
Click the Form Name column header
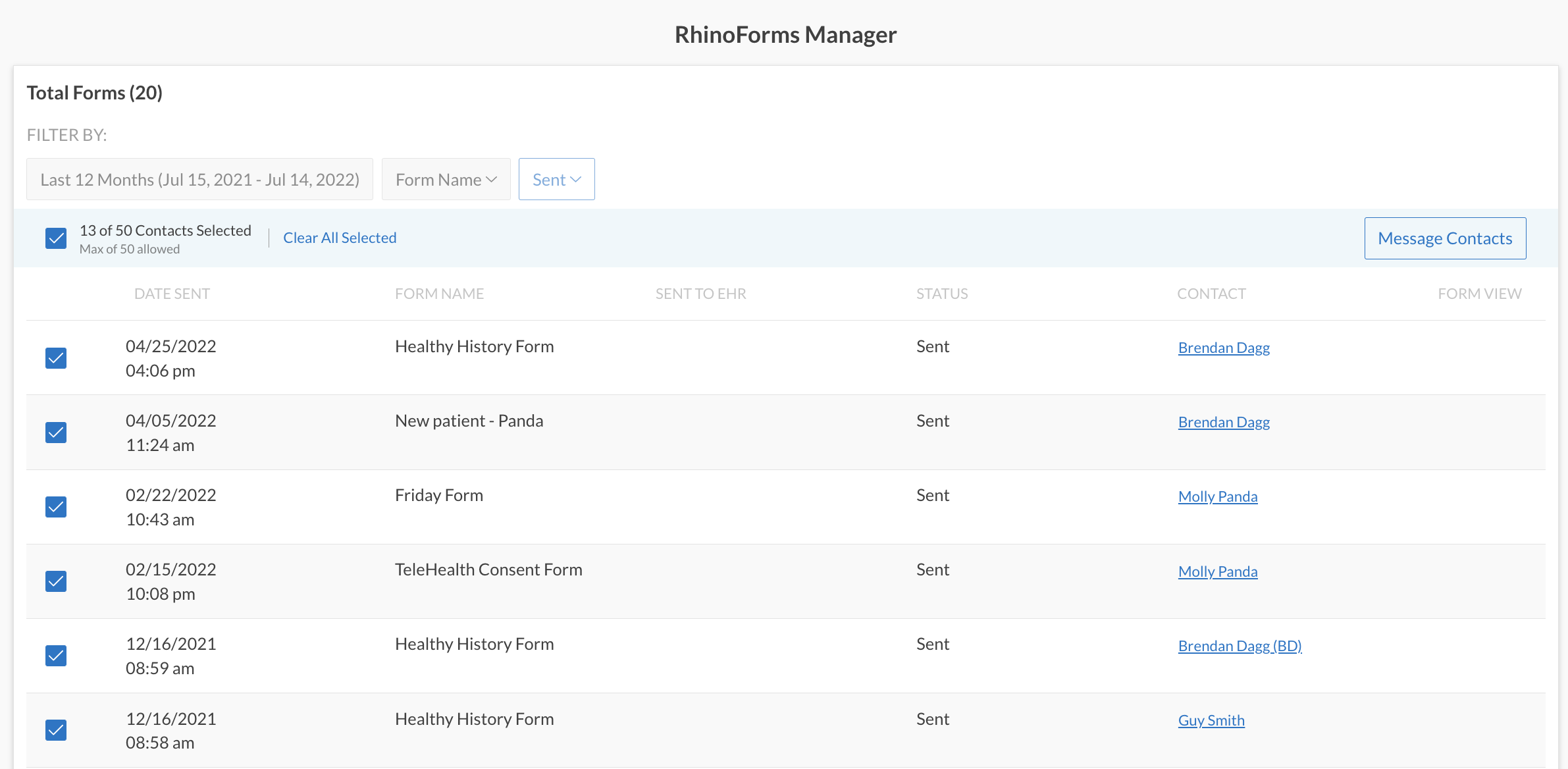tap(439, 294)
